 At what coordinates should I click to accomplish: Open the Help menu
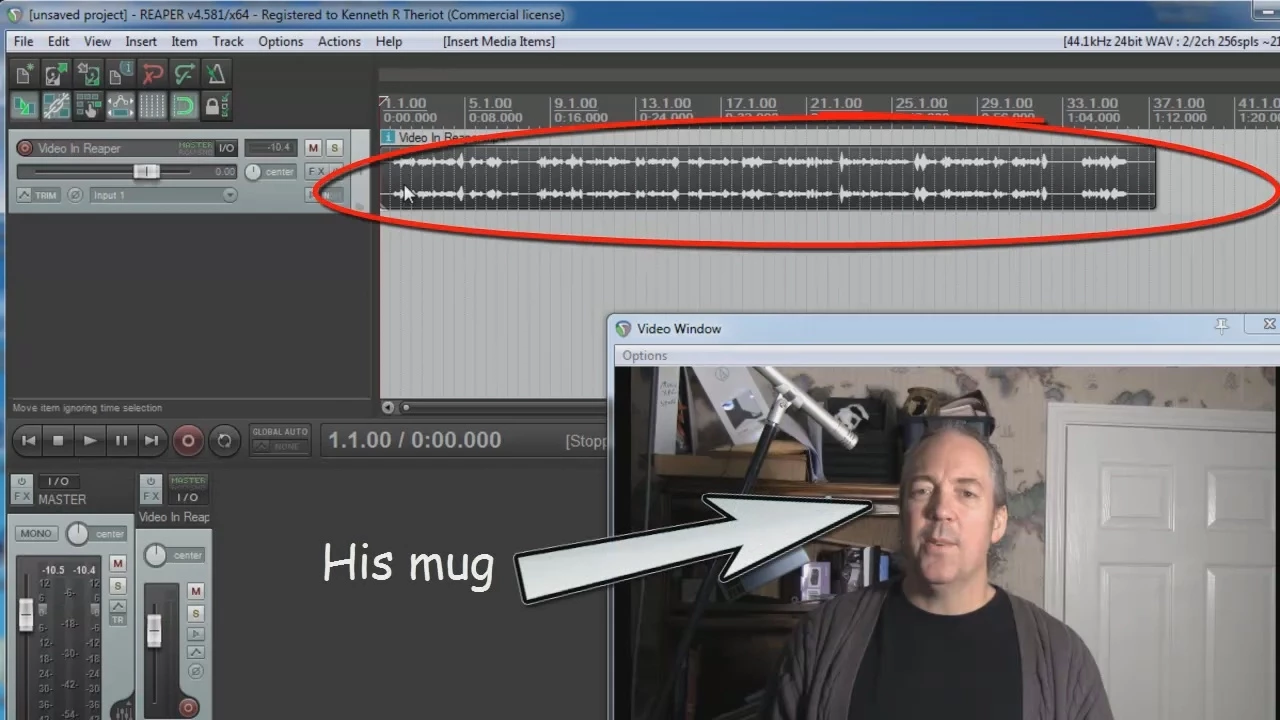tap(389, 41)
